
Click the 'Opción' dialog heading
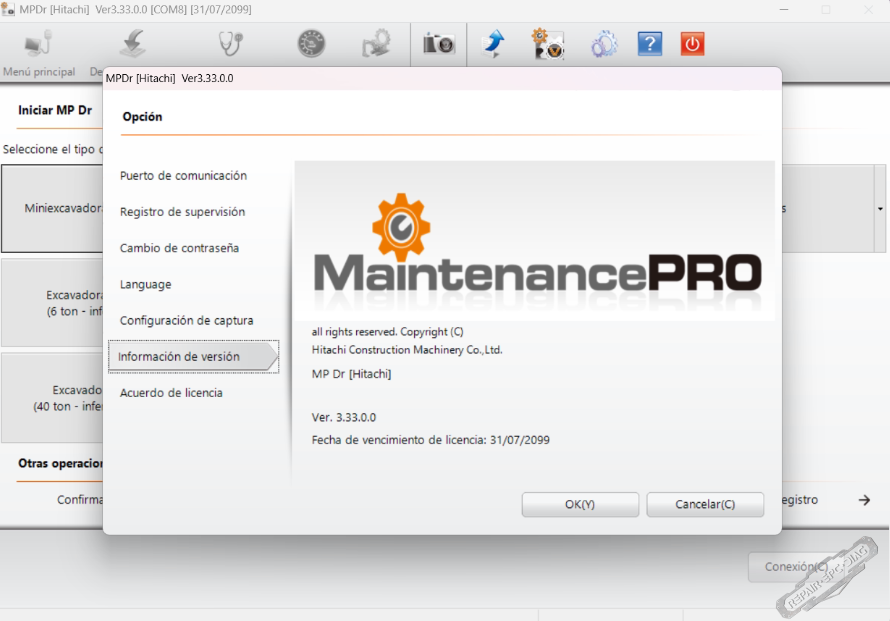click(142, 116)
